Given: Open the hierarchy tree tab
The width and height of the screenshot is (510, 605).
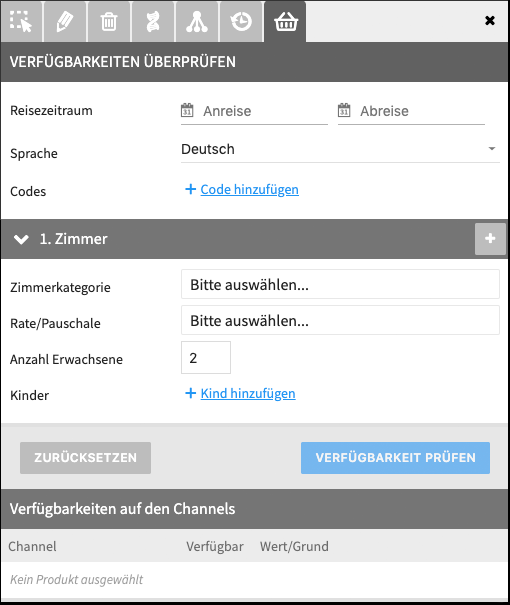Looking at the screenshot, I should pos(197,21).
